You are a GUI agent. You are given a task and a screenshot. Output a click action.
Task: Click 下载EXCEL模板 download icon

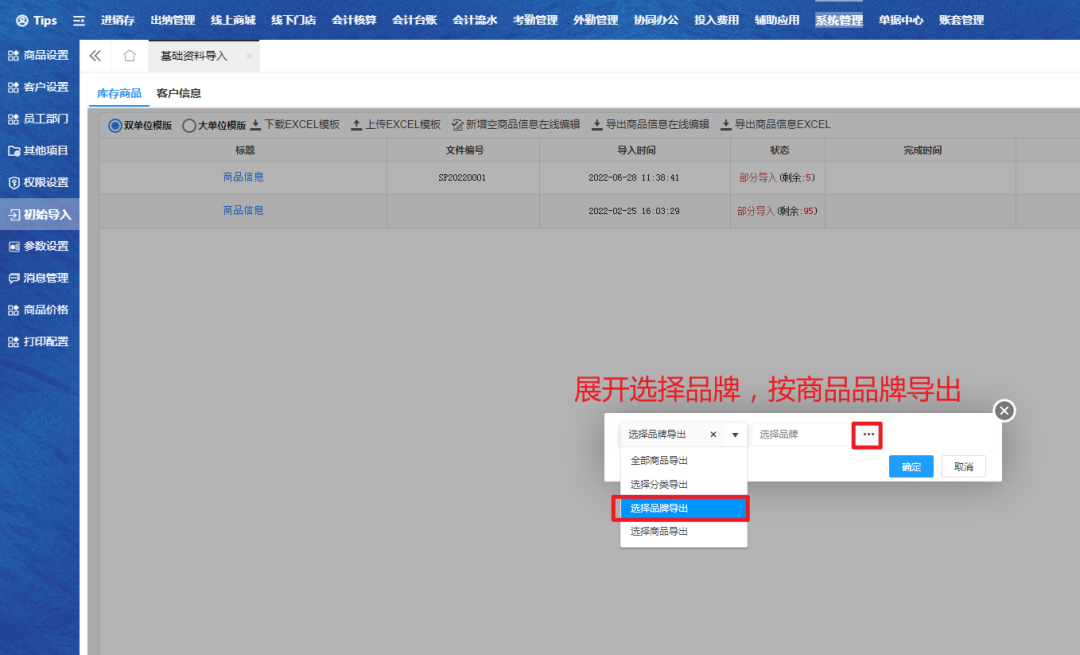click(x=255, y=125)
